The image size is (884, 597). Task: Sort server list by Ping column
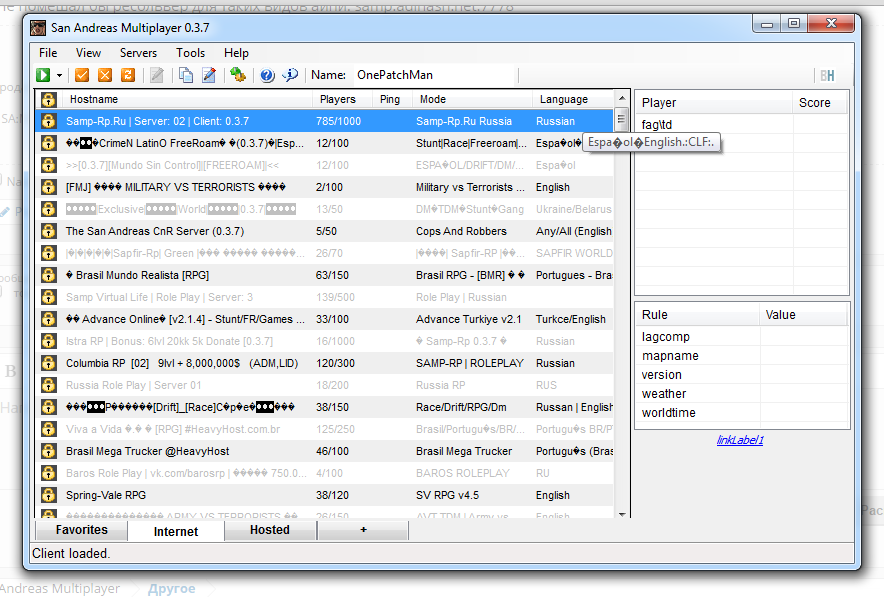click(392, 99)
